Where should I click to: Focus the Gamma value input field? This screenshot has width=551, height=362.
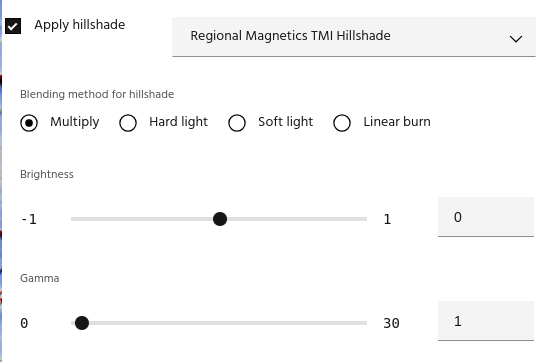(x=486, y=321)
